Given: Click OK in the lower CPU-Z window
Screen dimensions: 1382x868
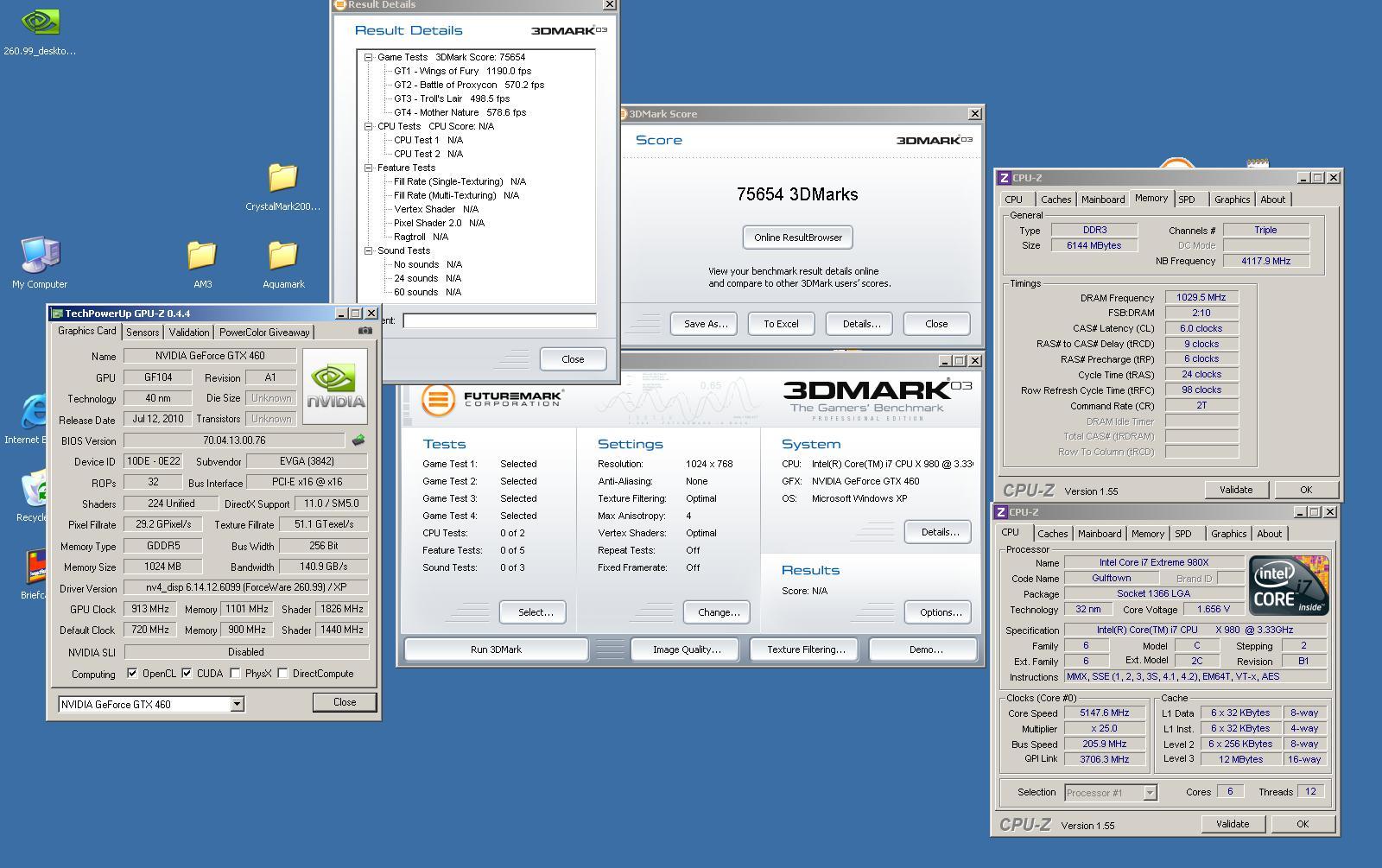Looking at the screenshot, I should 1303,824.
